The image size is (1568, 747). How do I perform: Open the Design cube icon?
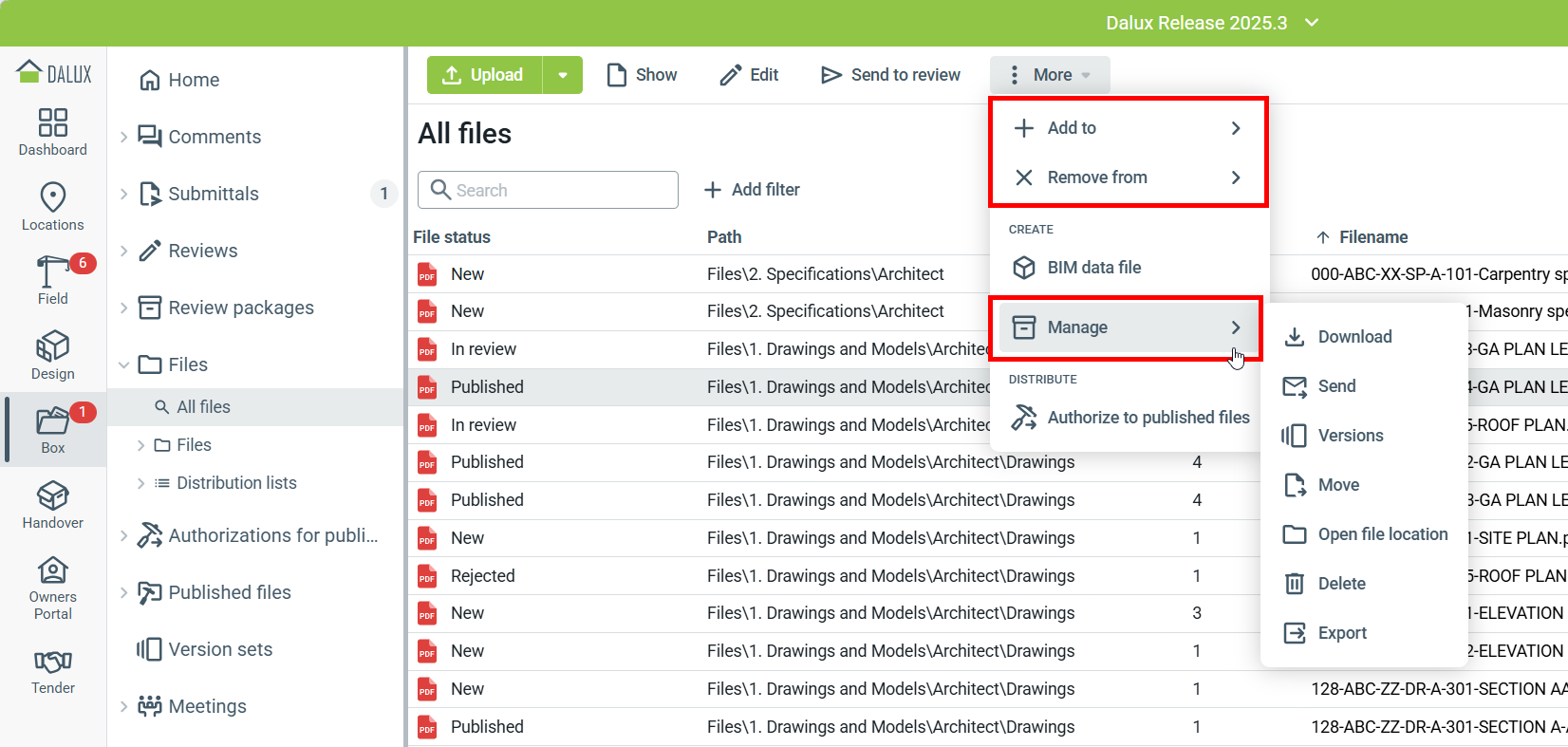pos(52,346)
